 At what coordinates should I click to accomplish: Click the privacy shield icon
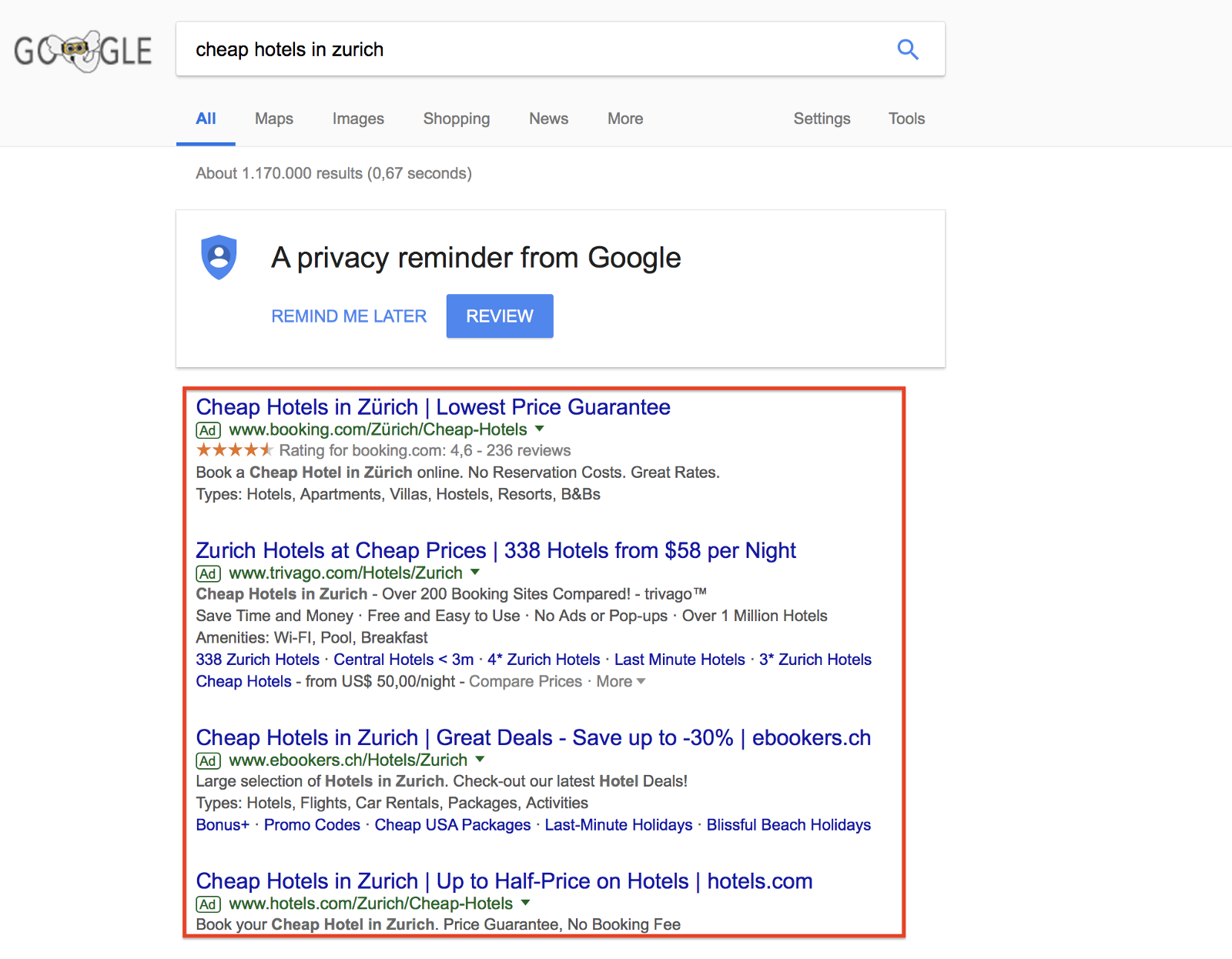coord(219,257)
